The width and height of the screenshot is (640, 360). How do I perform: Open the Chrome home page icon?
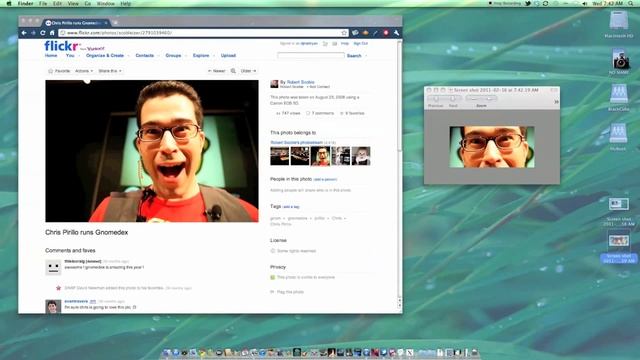[52, 33]
